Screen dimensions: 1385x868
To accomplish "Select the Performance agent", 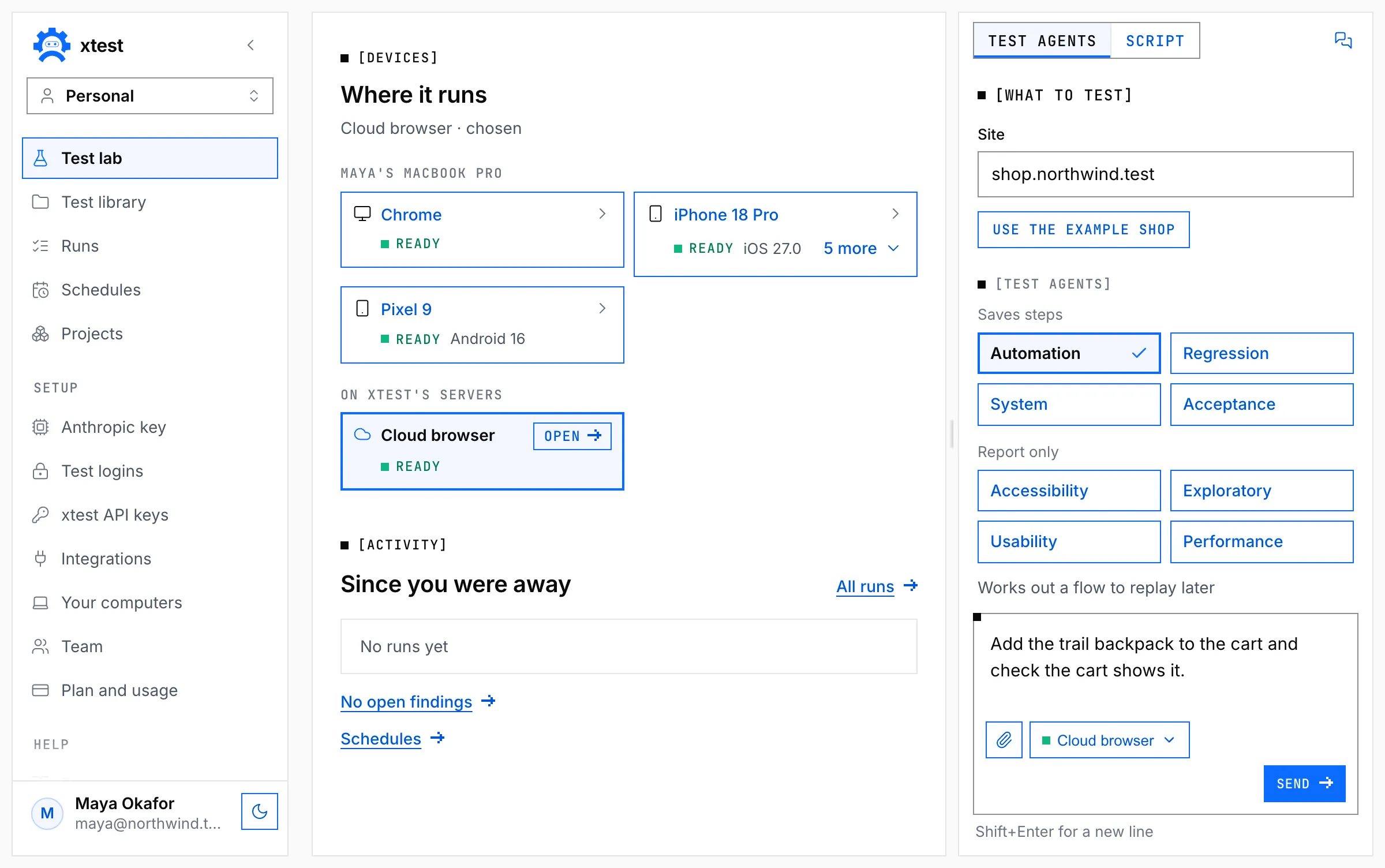I will [x=1262, y=542].
